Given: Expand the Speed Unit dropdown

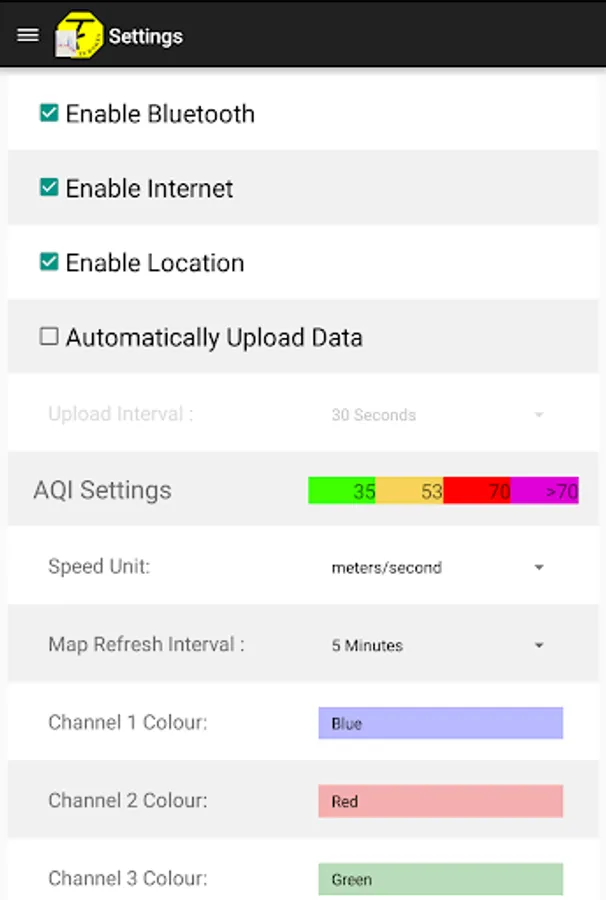Looking at the screenshot, I should click(x=539, y=567).
